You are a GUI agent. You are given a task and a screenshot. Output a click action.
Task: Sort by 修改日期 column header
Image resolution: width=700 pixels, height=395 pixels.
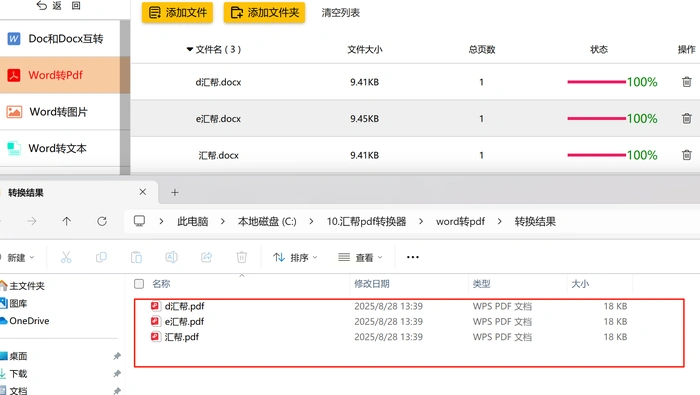point(371,284)
